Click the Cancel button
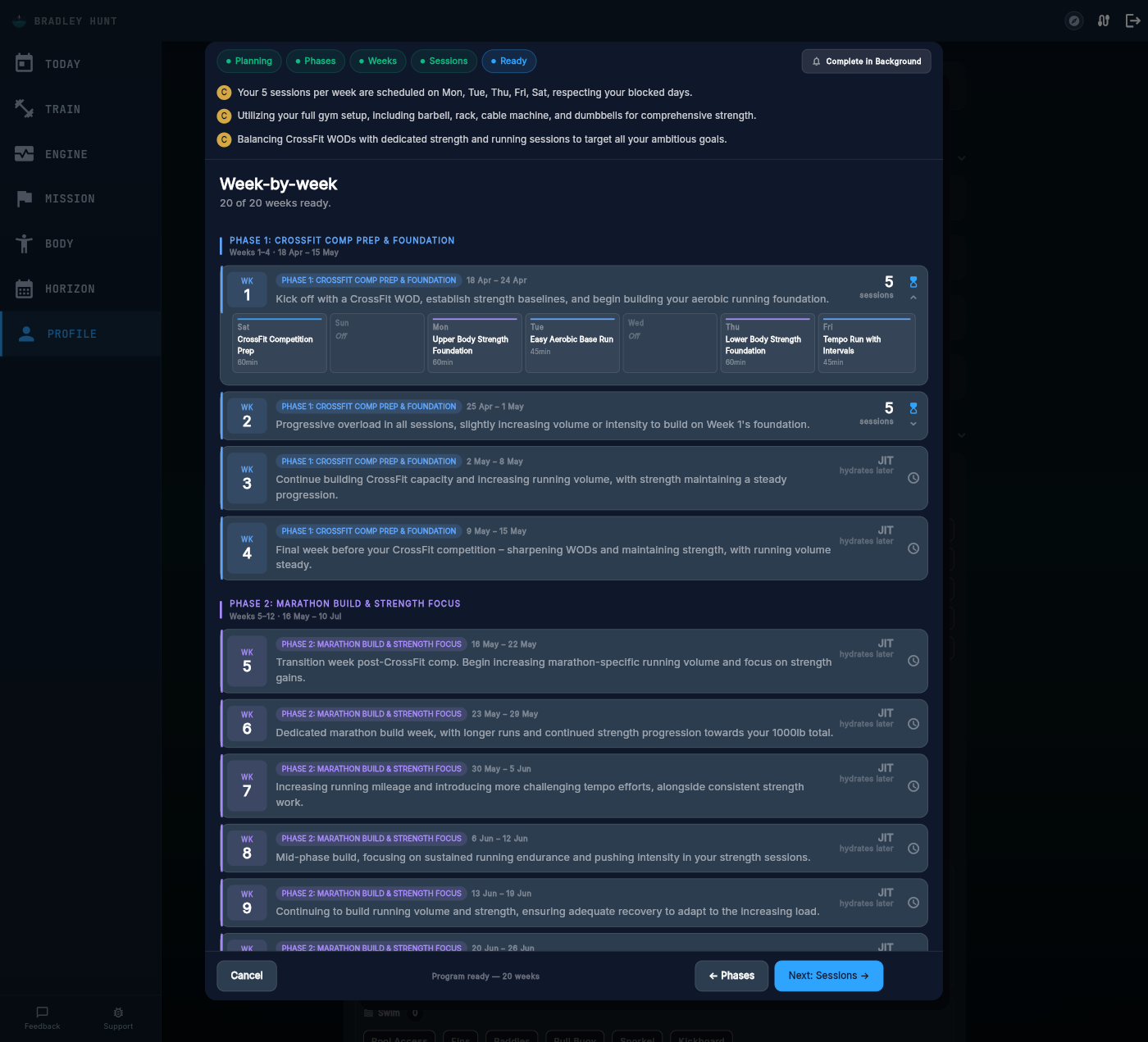 246,976
